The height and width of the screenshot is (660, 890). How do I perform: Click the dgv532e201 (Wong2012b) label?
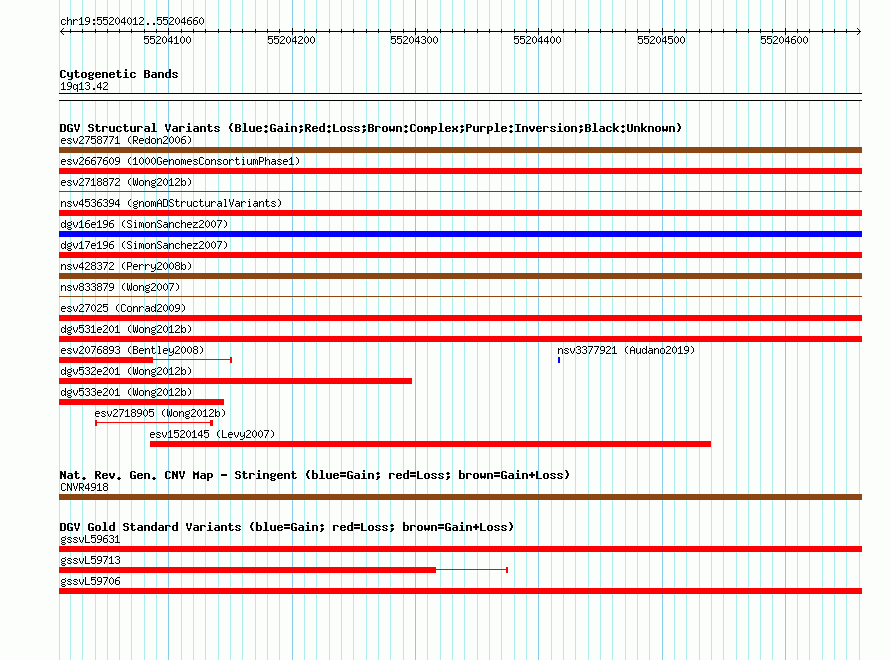(126, 371)
